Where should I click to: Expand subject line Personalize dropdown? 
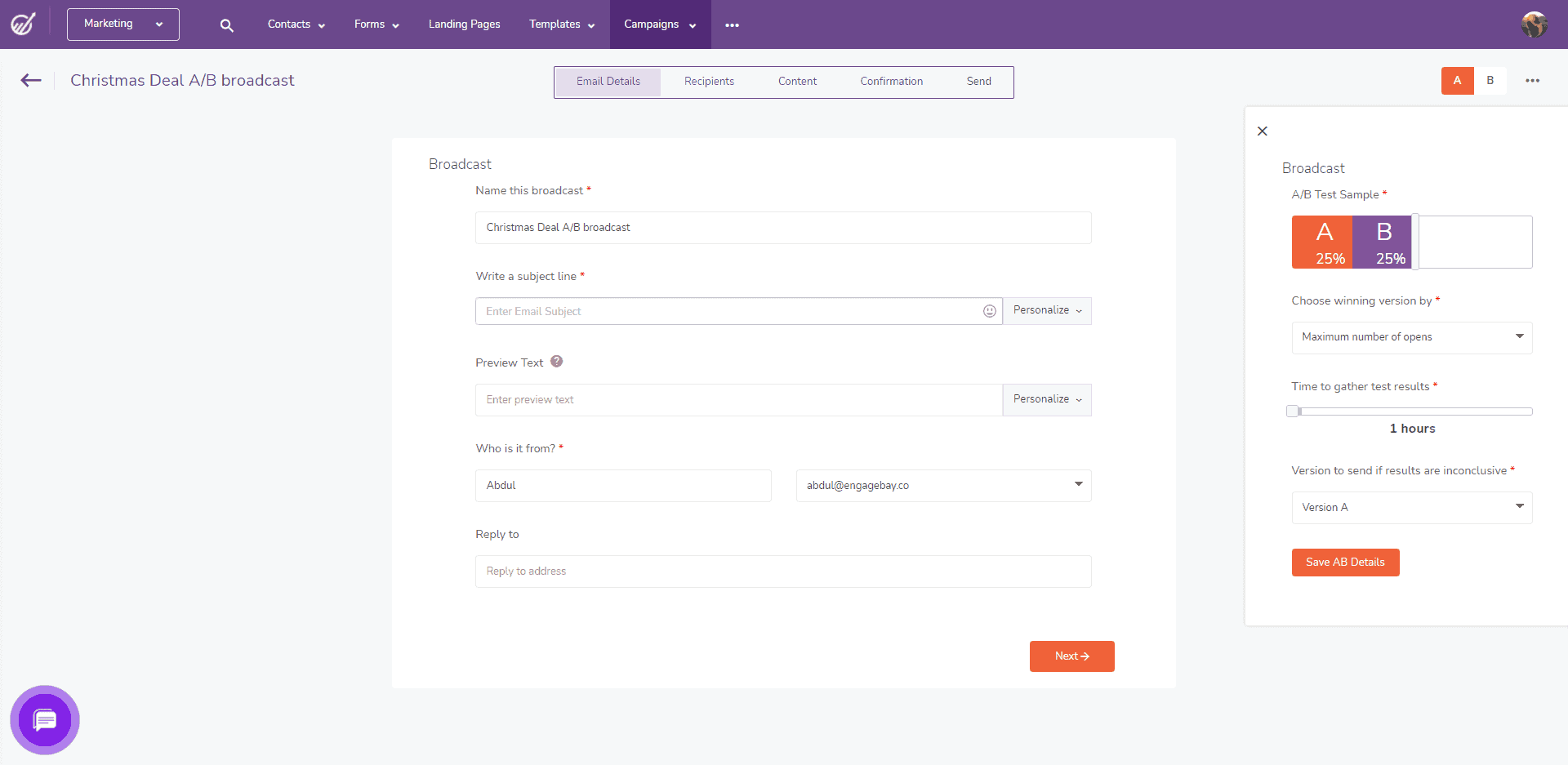[x=1047, y=311]
